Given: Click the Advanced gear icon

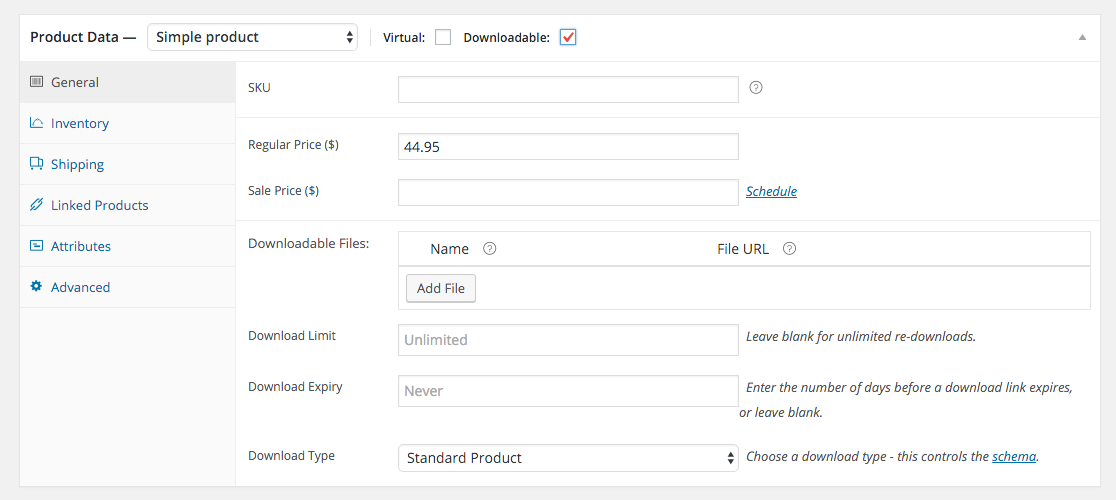Looking at the screenshot, I should click(36, 287).
